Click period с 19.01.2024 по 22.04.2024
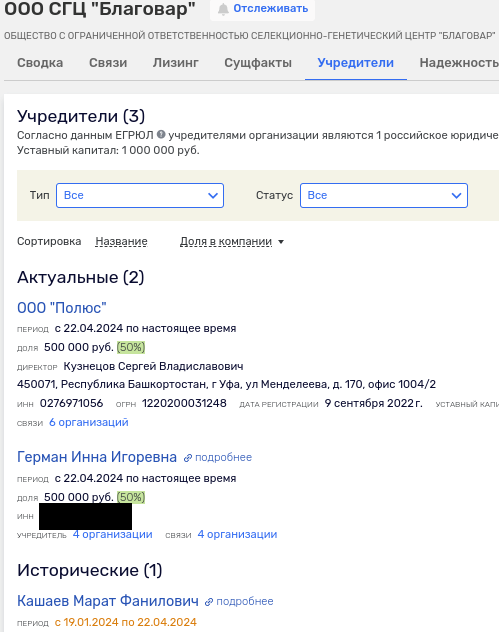 click(126, 622)
